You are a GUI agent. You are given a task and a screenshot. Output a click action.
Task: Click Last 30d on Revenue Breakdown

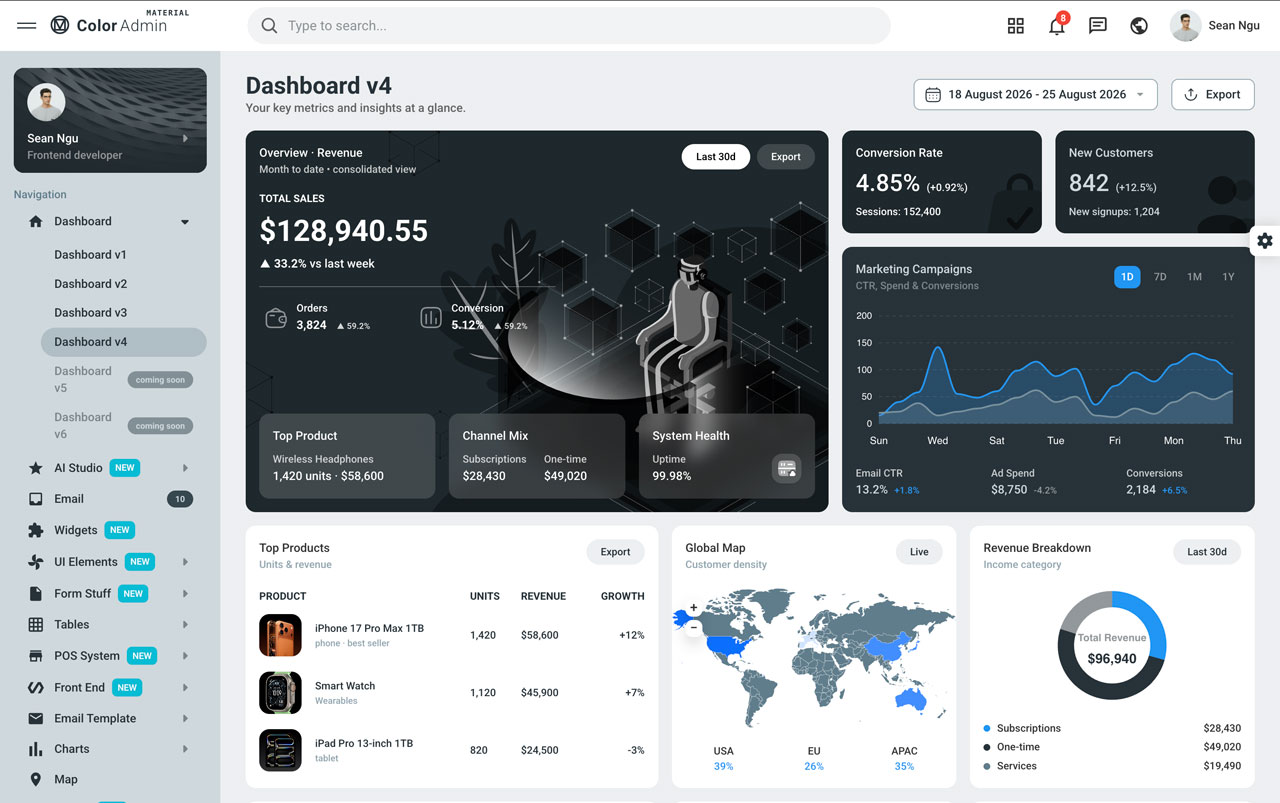(x=1207, y=552)
